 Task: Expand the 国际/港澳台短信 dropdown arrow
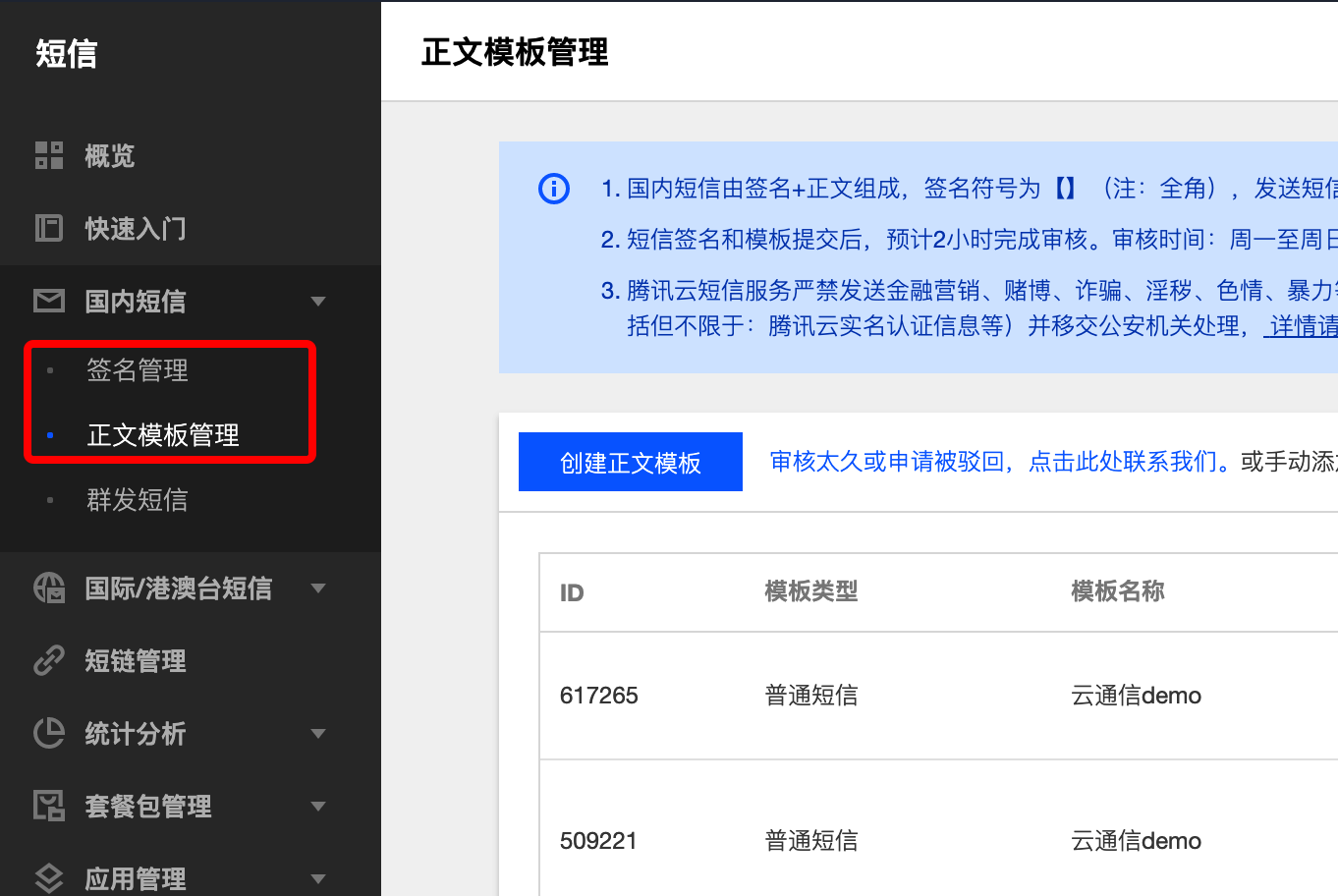click(x=317, y=588)
